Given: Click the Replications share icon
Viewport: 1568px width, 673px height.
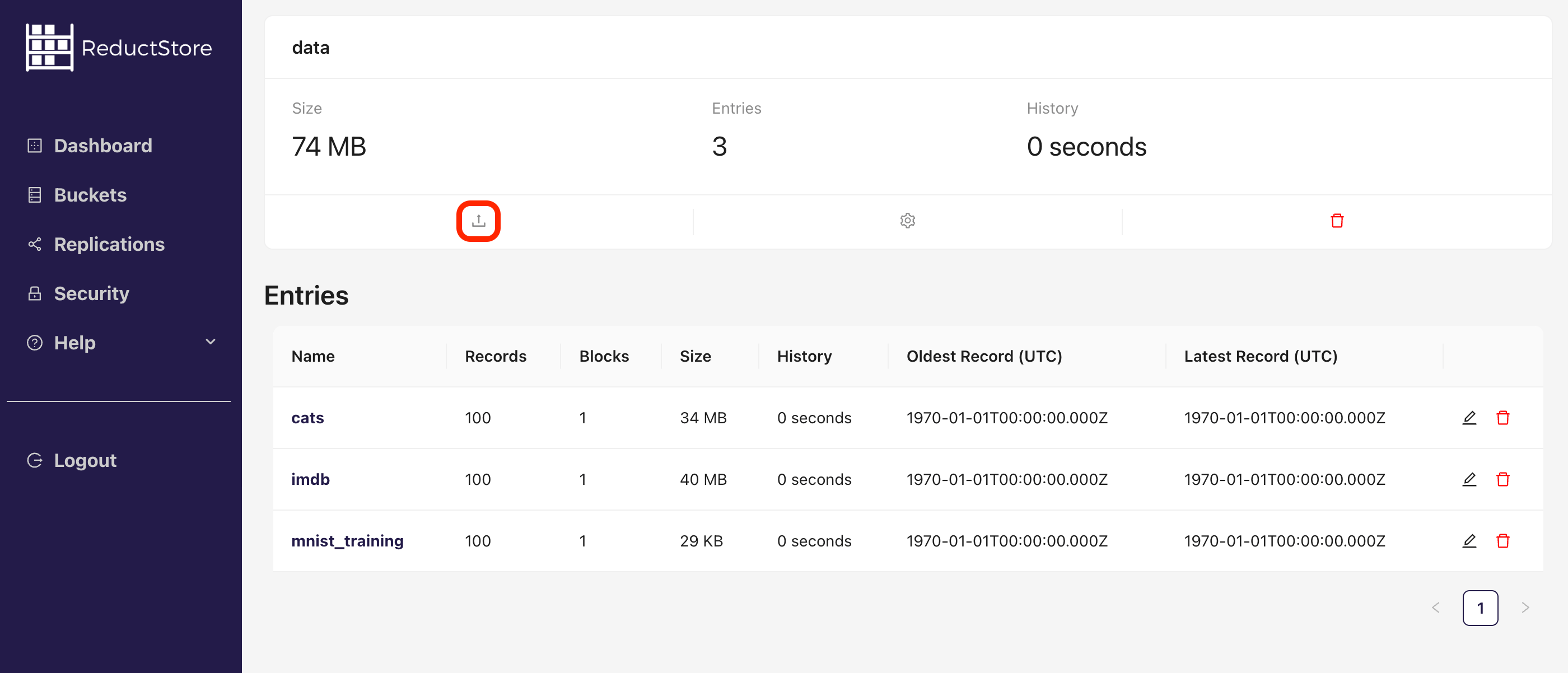Looking at the screenshot, I should click(35, 244).
